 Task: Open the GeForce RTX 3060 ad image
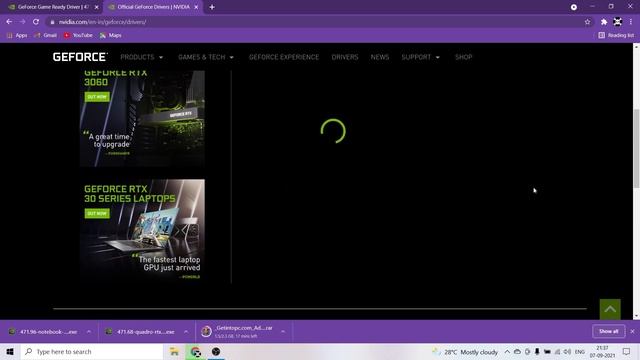[142, 118]
